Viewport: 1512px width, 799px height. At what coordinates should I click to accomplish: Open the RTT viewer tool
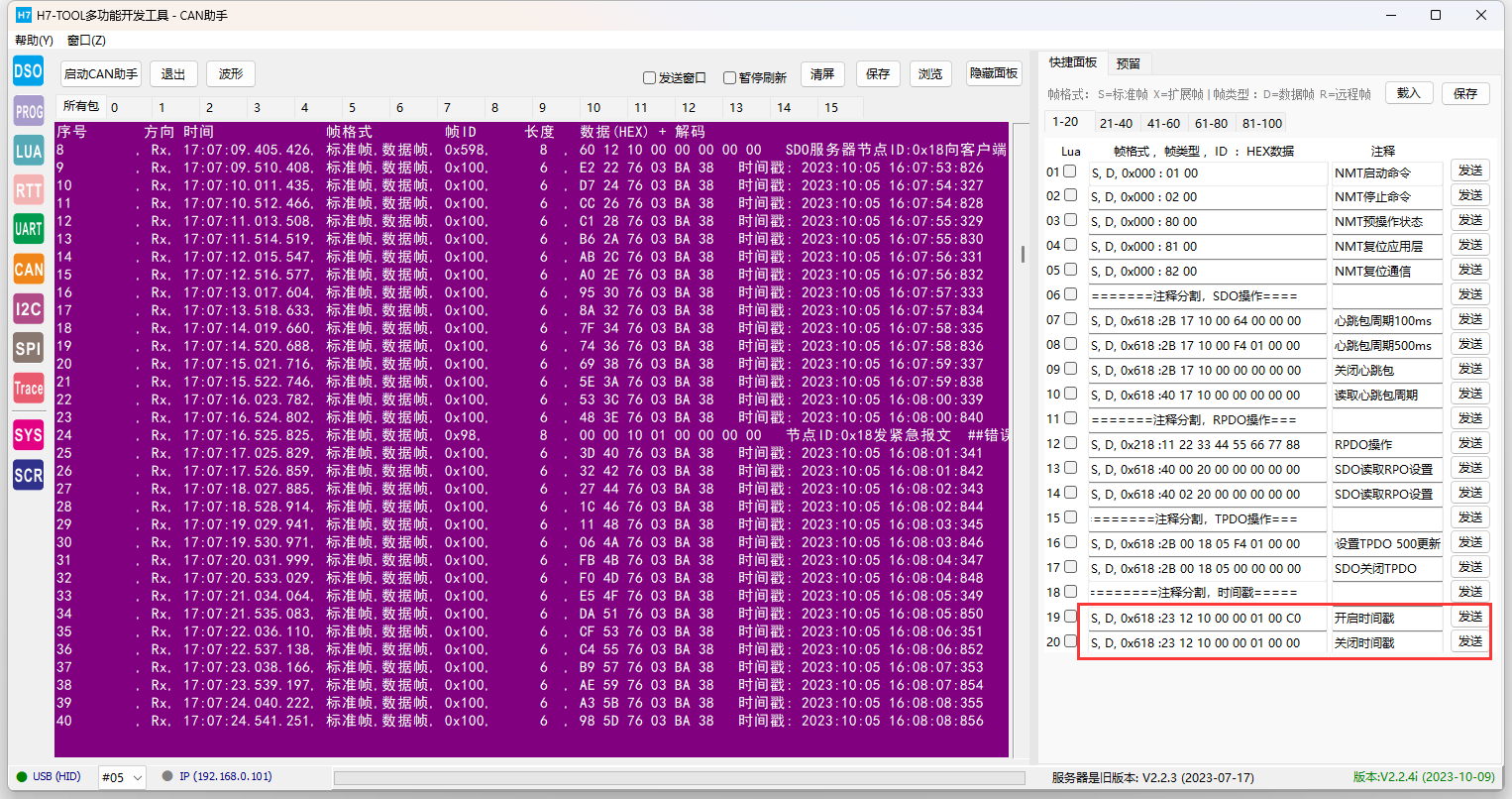(28, 190)
